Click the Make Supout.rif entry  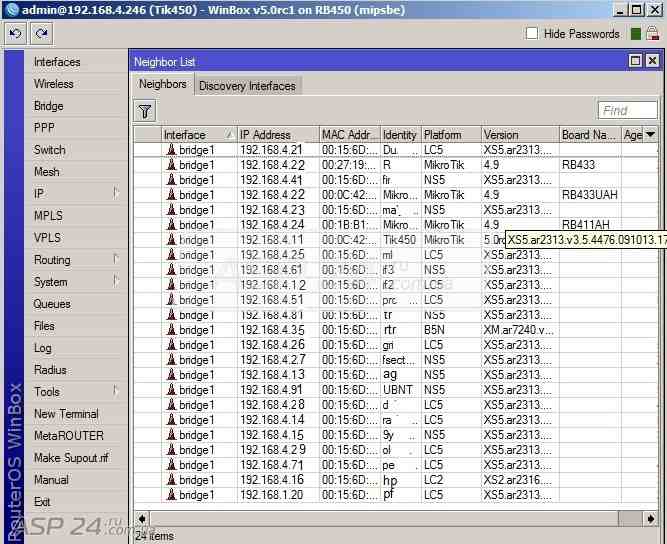pos(71,458)
